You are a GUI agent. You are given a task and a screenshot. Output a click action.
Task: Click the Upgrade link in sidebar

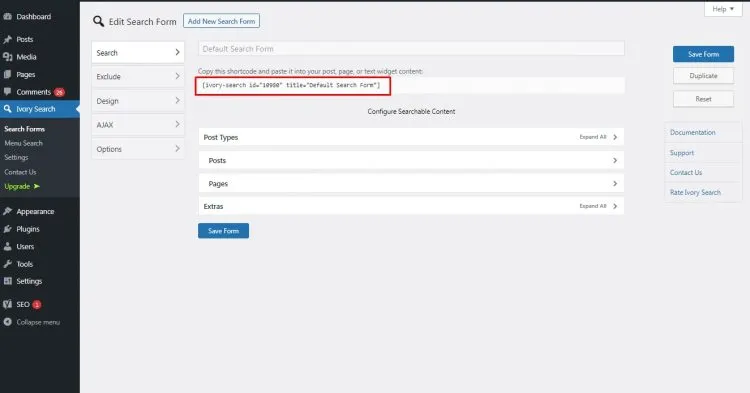[x=17, y=186]
